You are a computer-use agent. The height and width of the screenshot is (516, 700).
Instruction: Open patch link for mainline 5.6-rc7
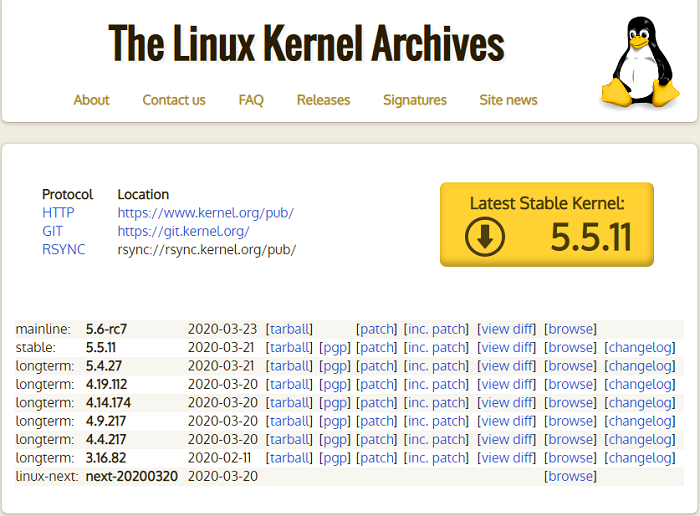click(x=377, y=329)
